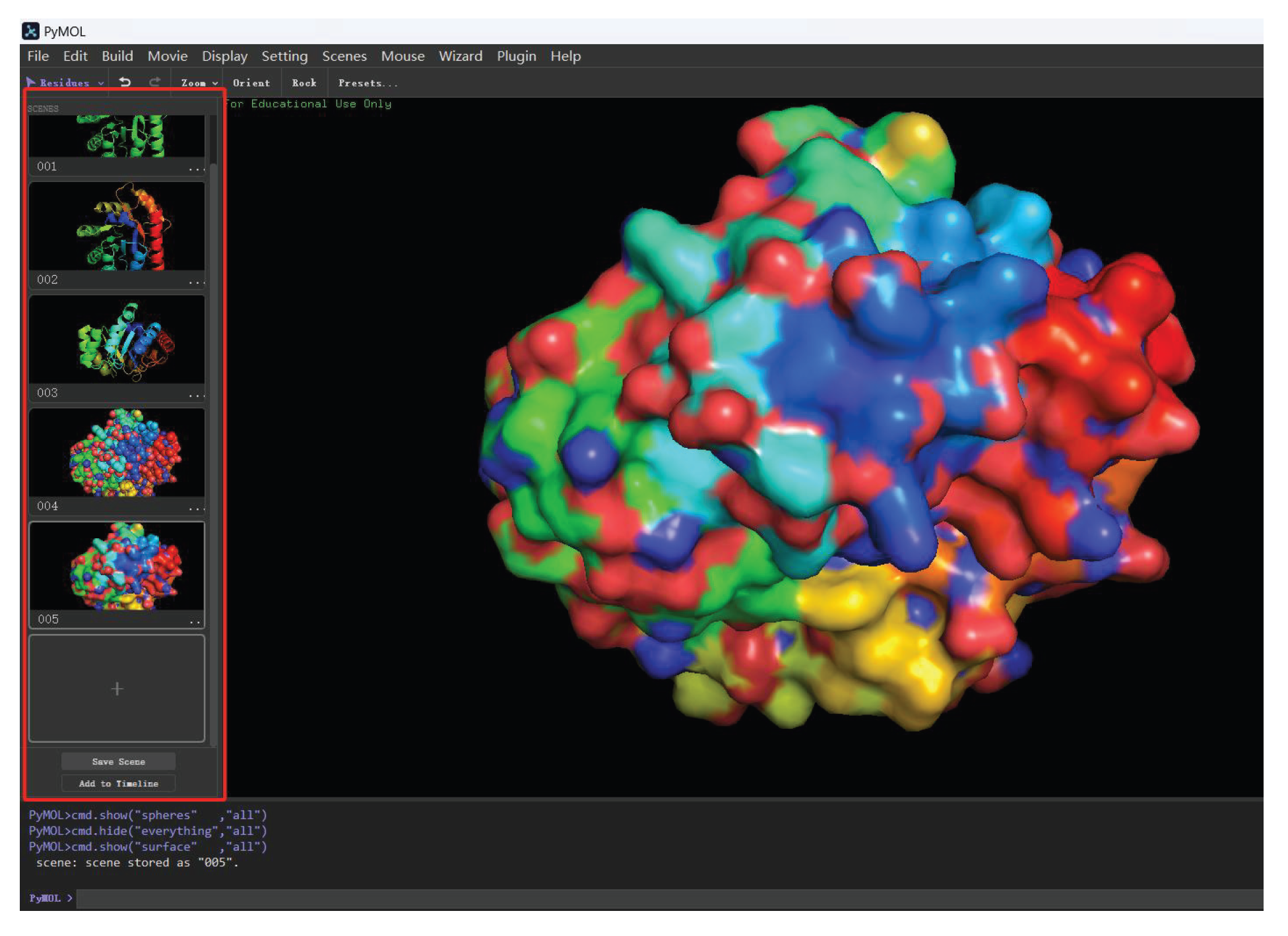This screenshot has width=1288, height=936.
Task: Open the options dots for scene 003
Action: point(196,396)
